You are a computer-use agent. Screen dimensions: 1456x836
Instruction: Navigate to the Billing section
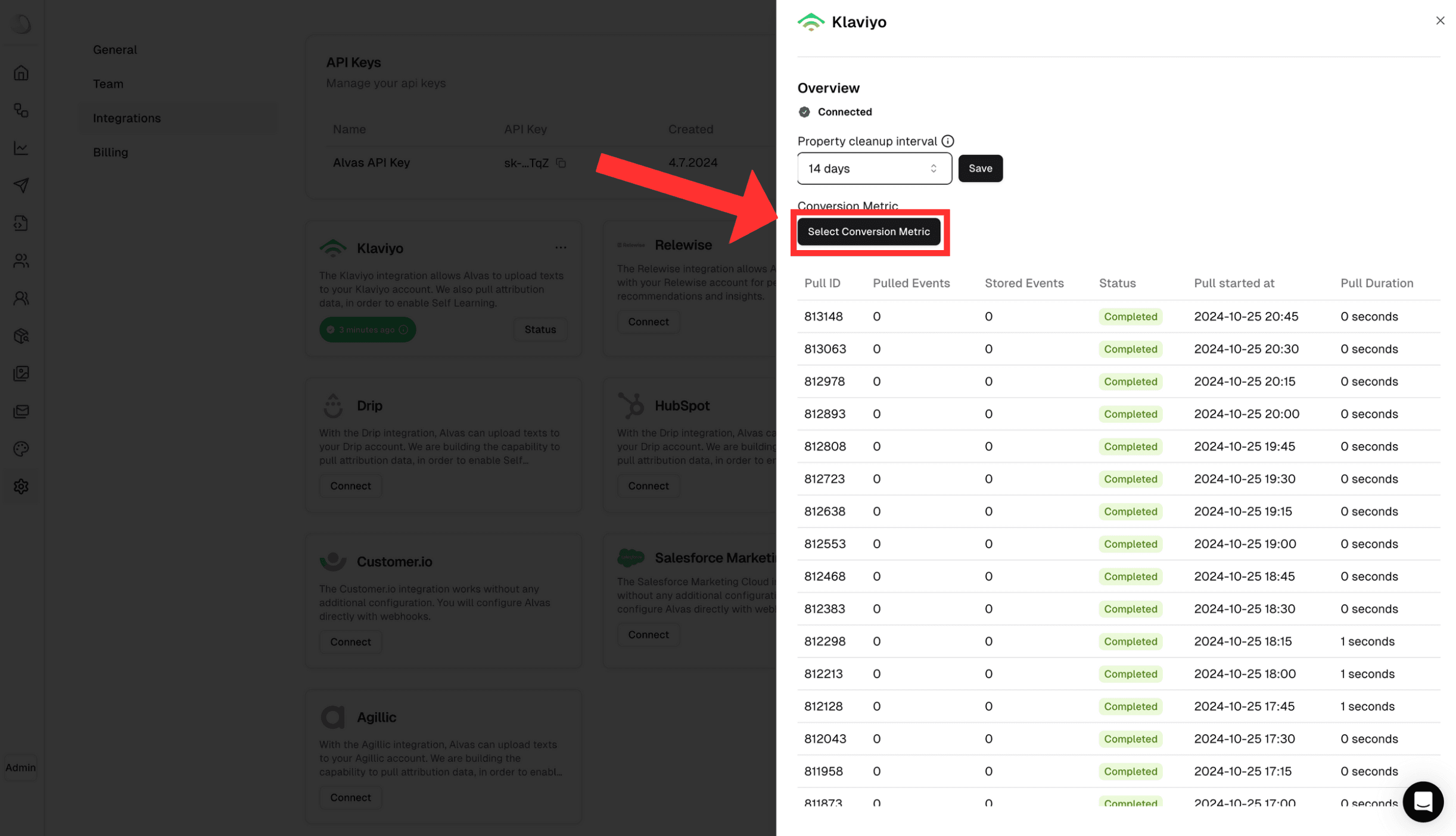pos(109,152)
